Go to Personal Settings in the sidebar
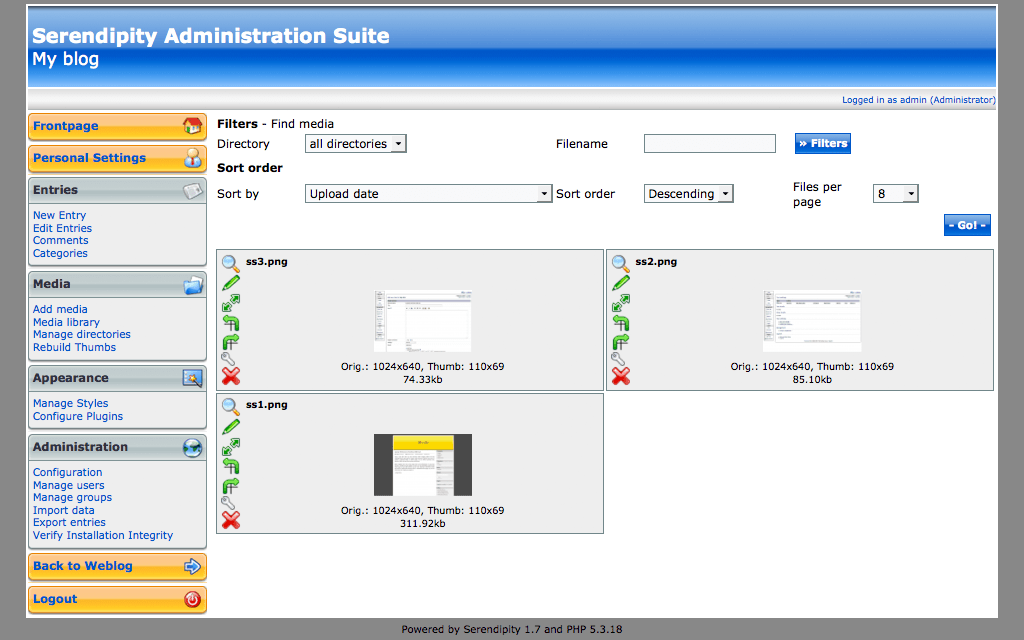Screen dimensions: 1024x640 coord(117,158)
